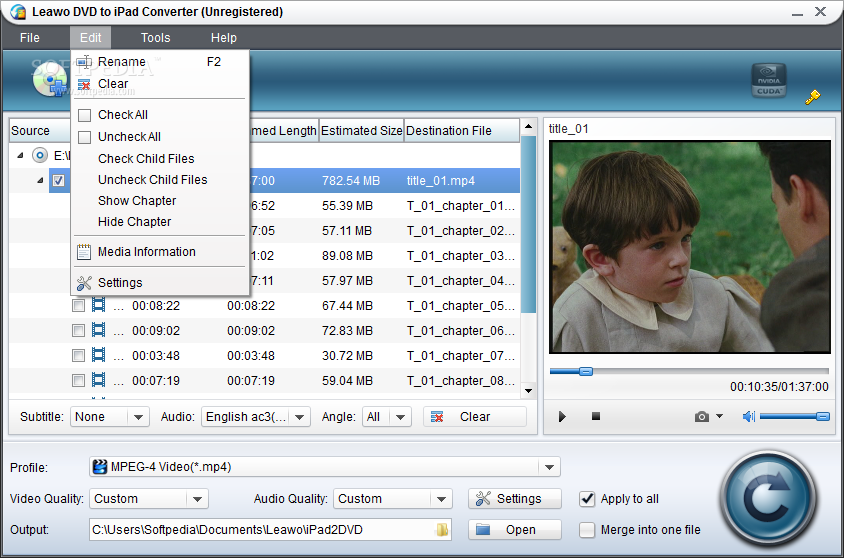Open the Subtitle dropdown
This screenshot has height=558, width=844.
point(109,416)
